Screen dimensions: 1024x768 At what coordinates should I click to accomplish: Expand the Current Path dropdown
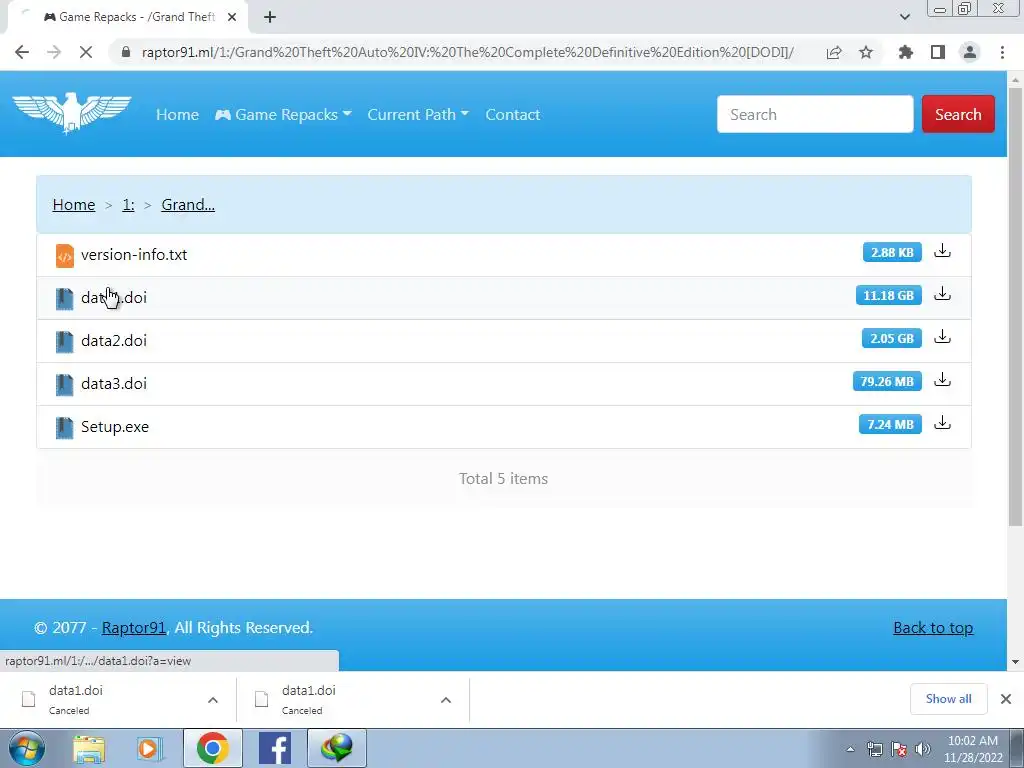point(418,114)
